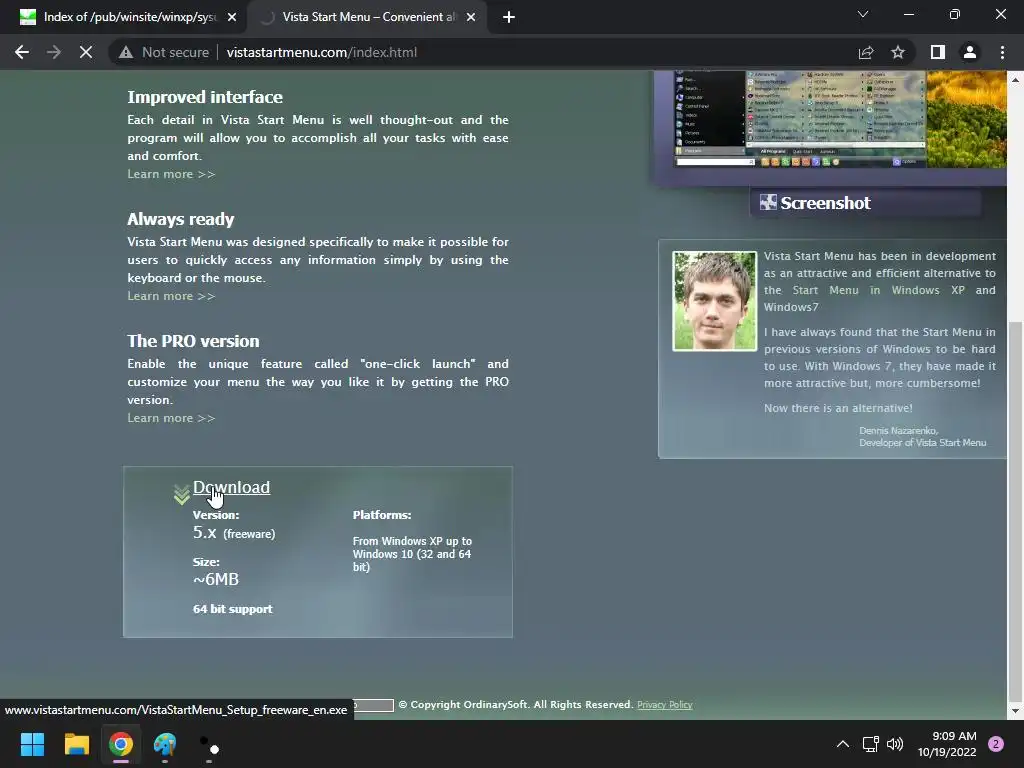Open the Privacy Policy link
This screenshot has height=768, width=1024.
[x=664, y=705]
